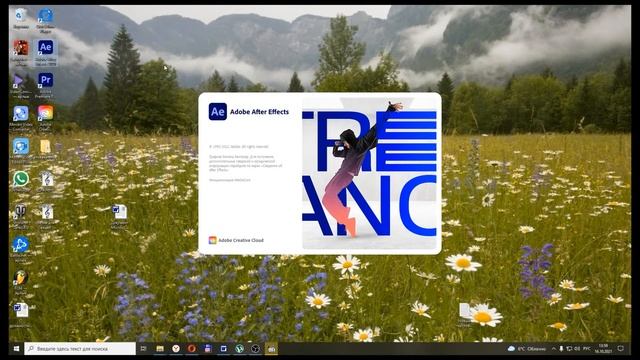The height and width of the screenshot is (360, 640).
Task: Open the tuning fork desktop shortcut
Action: point(20,215)
